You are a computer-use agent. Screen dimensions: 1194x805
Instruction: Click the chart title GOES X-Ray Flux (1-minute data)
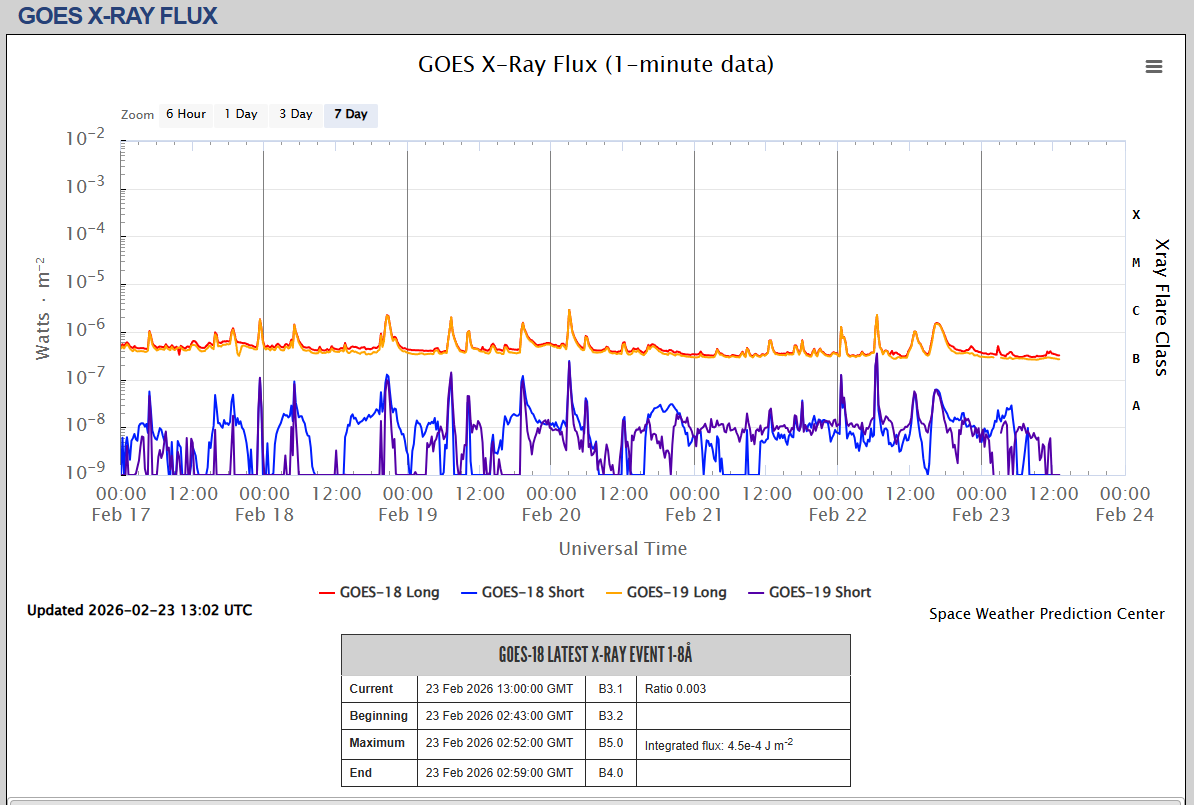tap(595, 64)
